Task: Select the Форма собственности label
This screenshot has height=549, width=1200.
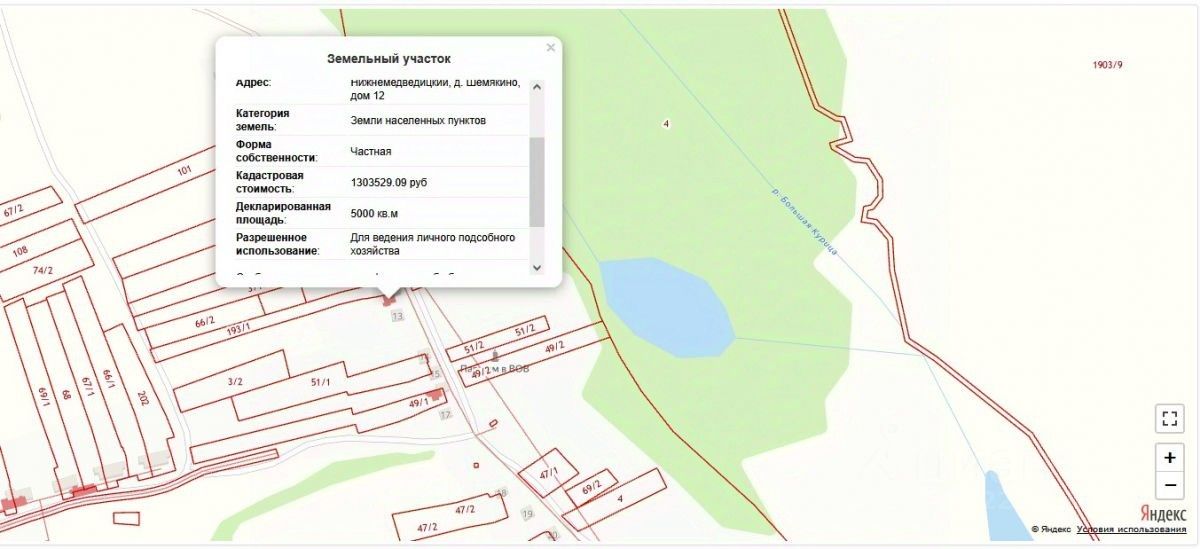Action: pyautogui.click(x=277, y=151)
